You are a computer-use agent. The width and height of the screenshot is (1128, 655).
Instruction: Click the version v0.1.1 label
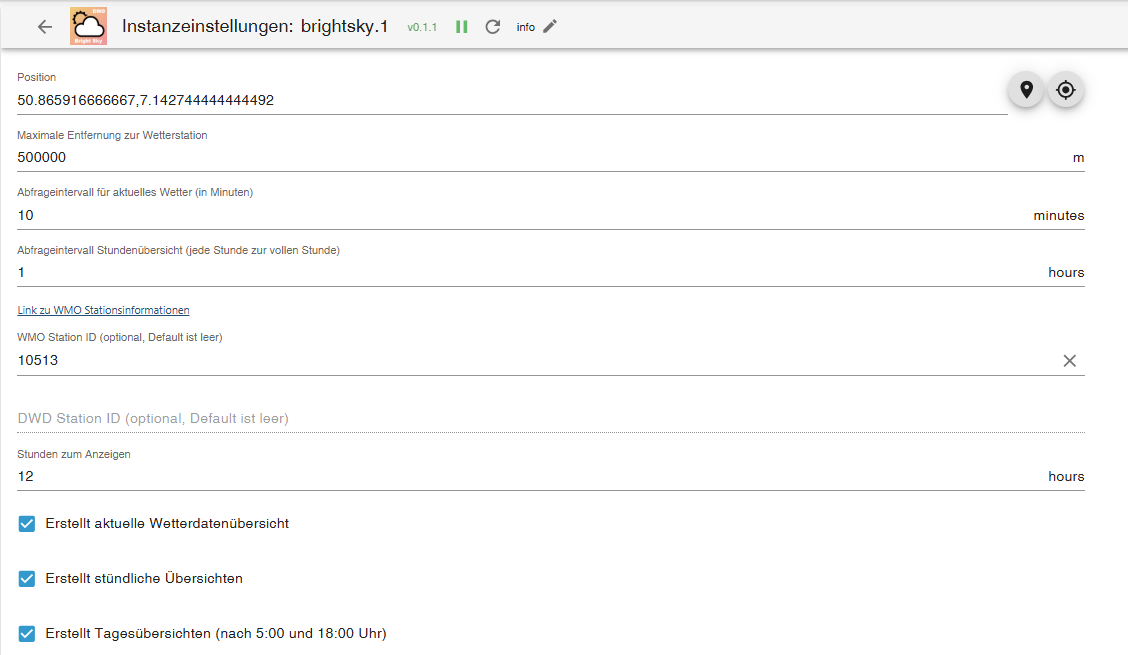(x=422, y=27)
